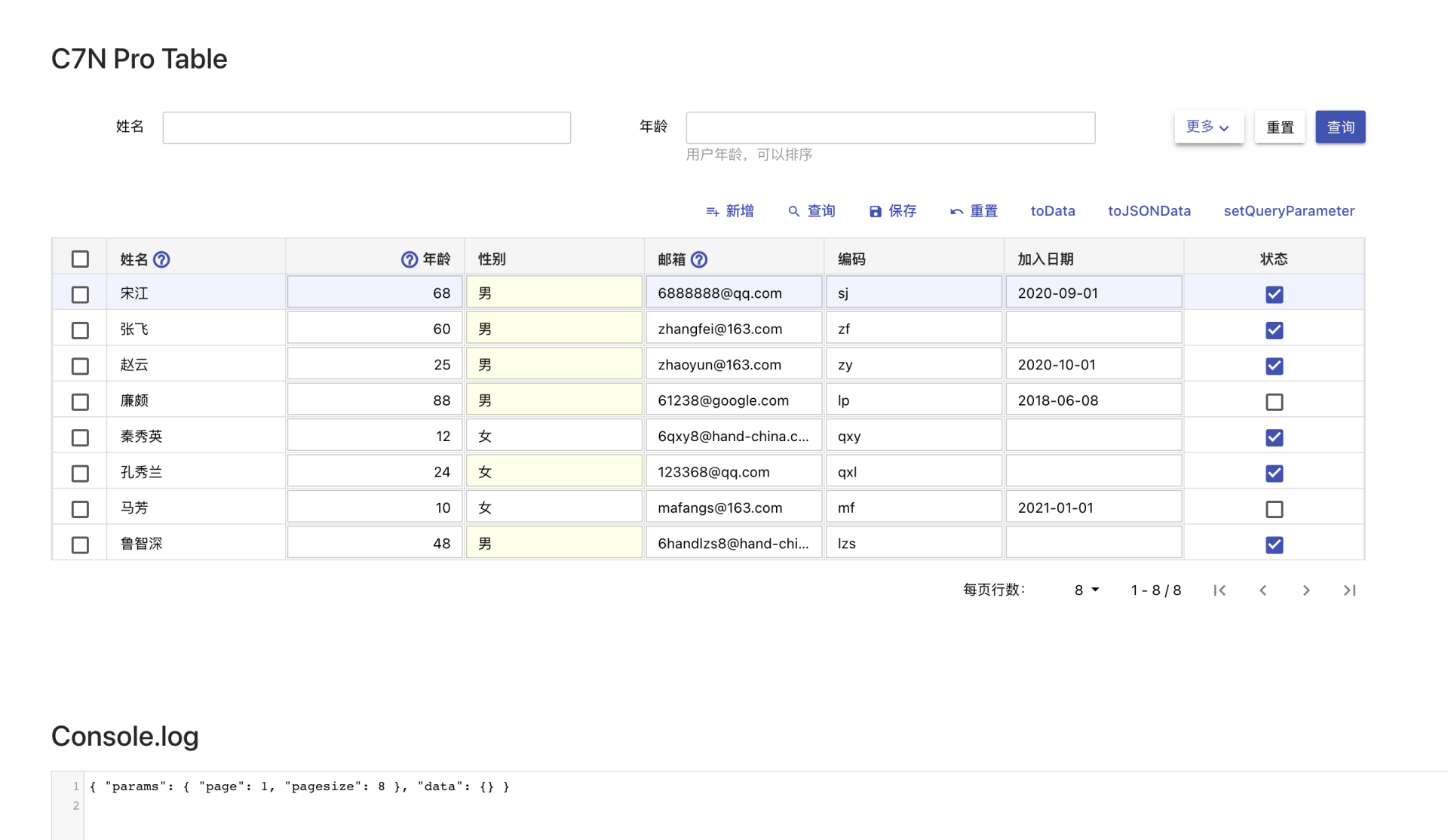The image size is (1448, 840).
Task: Click the 重置 reset button near search fields
Action: (x=1279, y=127)
